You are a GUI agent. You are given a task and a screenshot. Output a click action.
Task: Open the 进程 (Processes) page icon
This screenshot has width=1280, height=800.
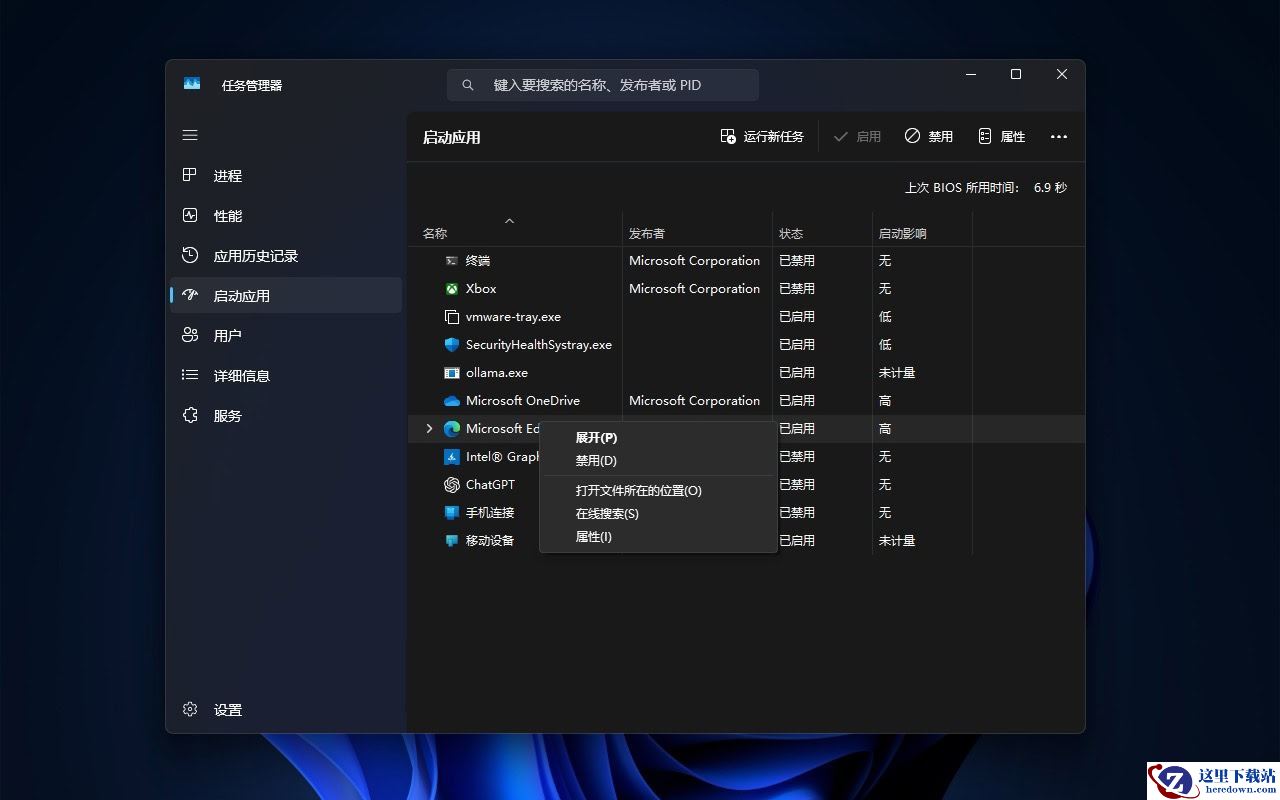pyautogui.click(x=190, y=175)
